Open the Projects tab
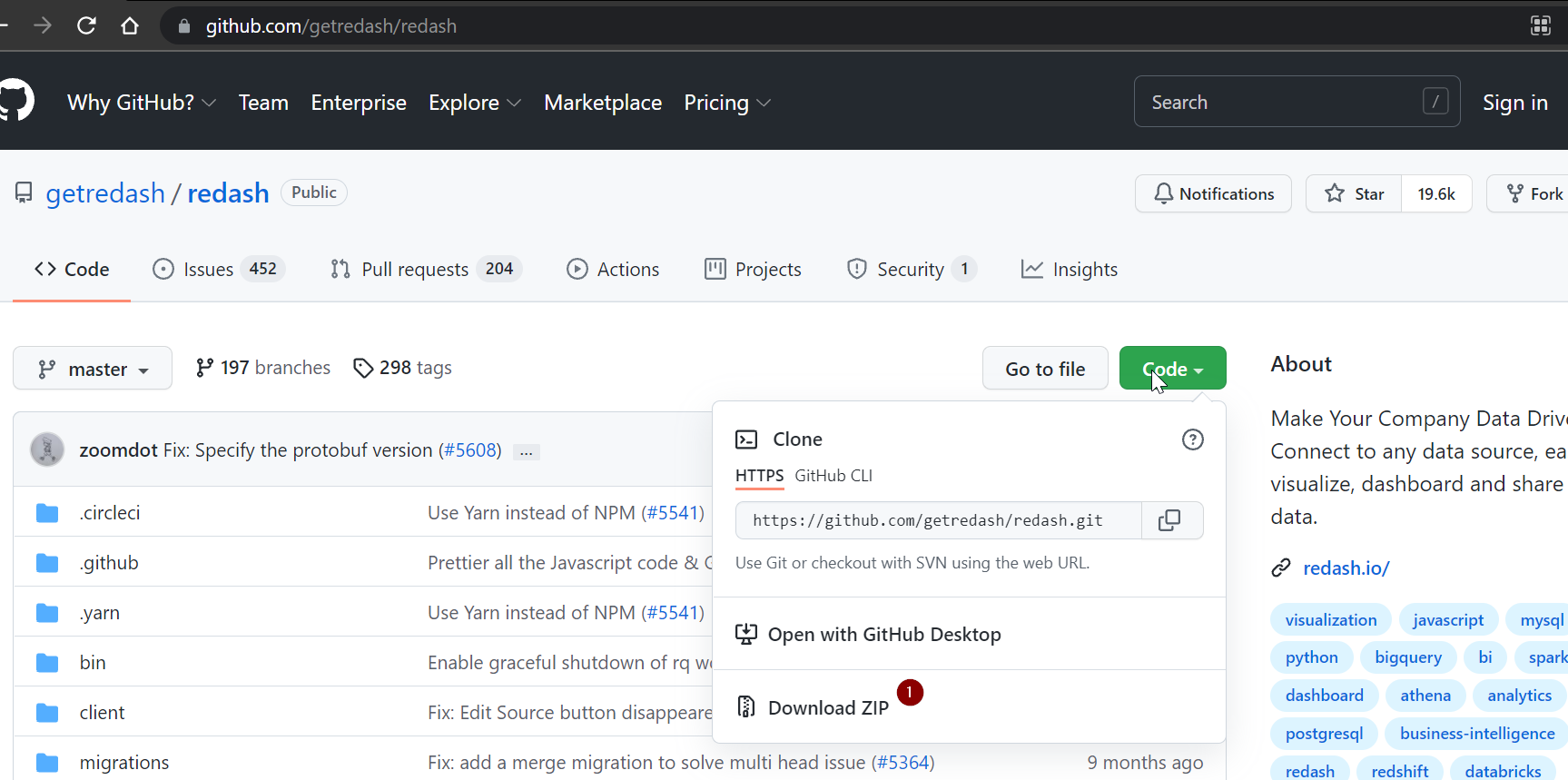Screen dimensions: 1568x780 [753, 270]
